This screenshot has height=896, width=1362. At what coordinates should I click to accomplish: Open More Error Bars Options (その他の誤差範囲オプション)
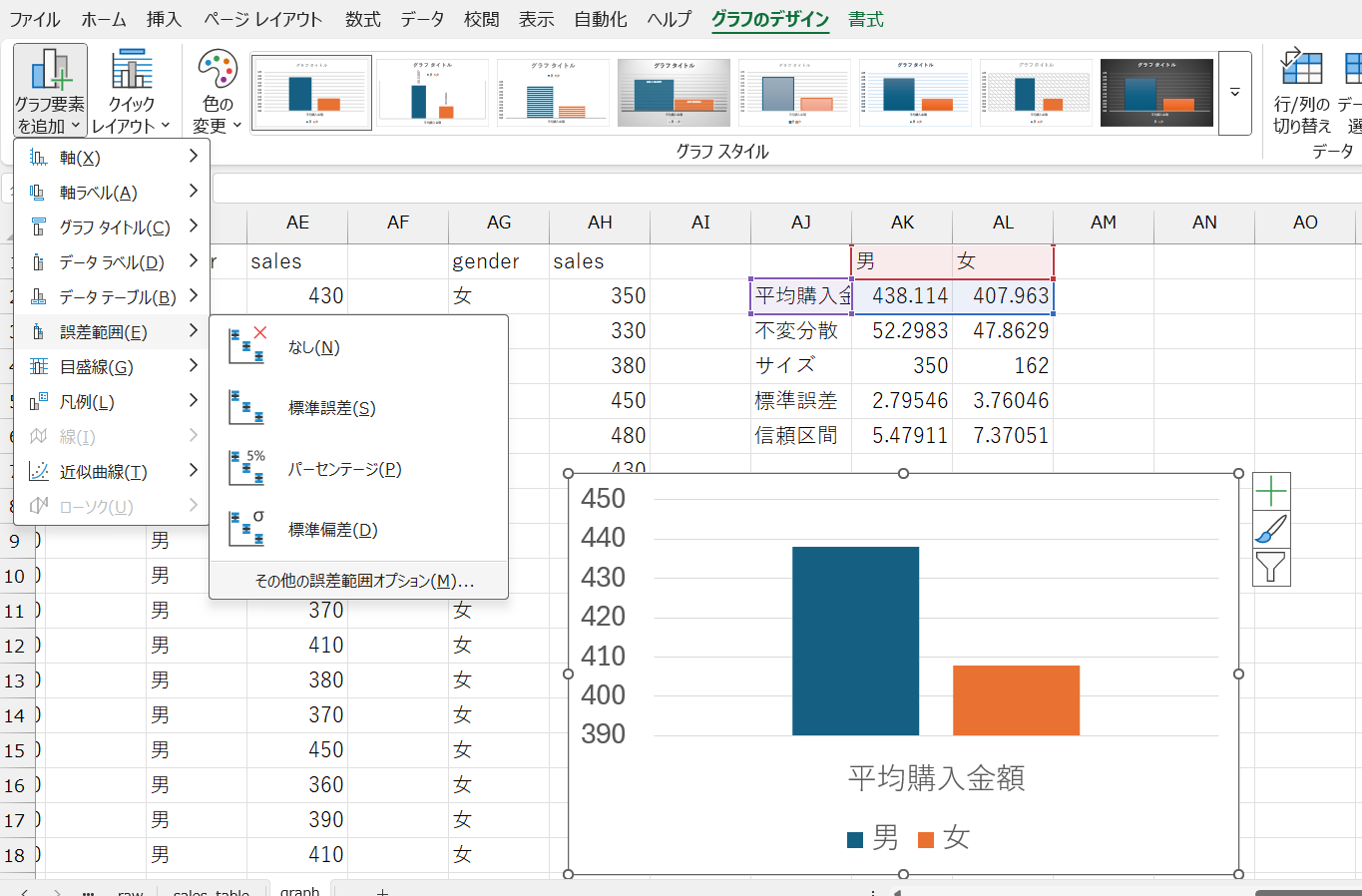pyautogui.click(x=363, y=581)
